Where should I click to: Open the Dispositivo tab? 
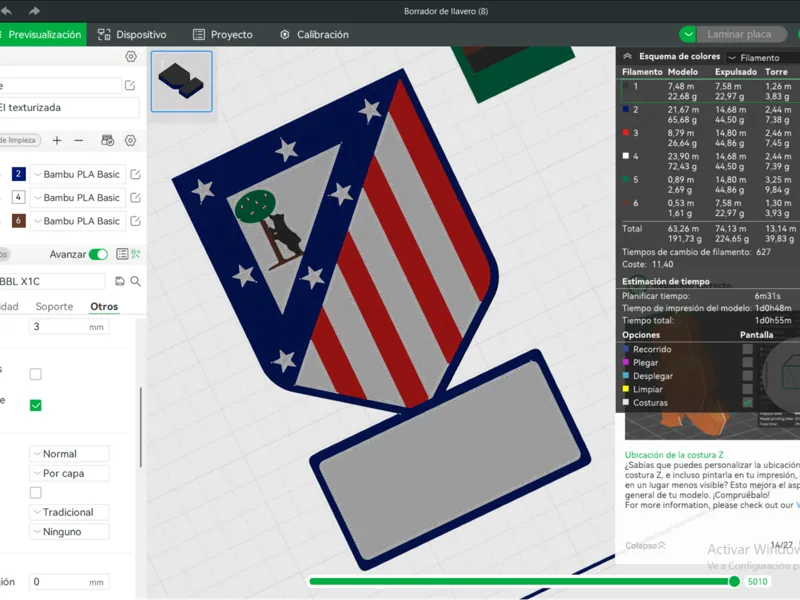(132, 34)
